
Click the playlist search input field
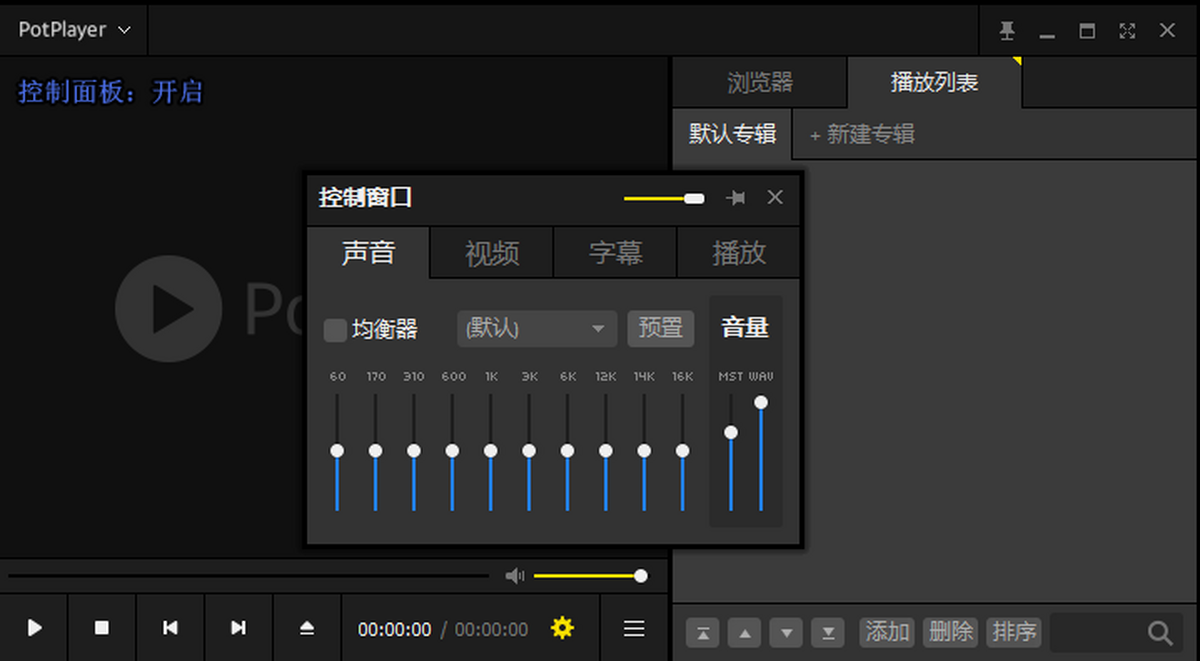(1098, 633)
